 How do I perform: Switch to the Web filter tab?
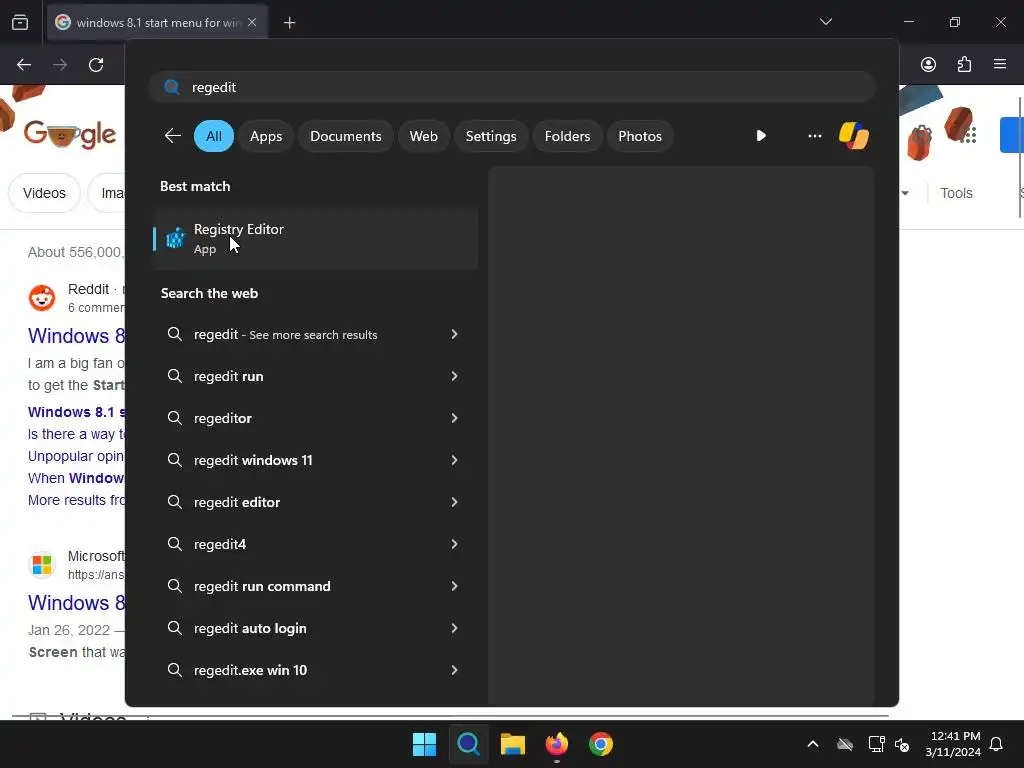(x=423, y=136)
